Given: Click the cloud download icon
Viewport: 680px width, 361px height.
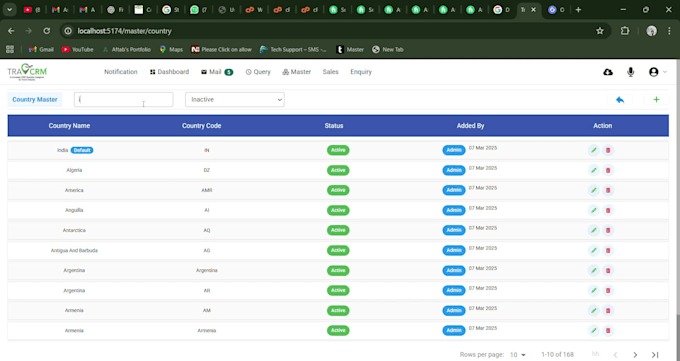Looking at the screenshot, I should 608,72.
